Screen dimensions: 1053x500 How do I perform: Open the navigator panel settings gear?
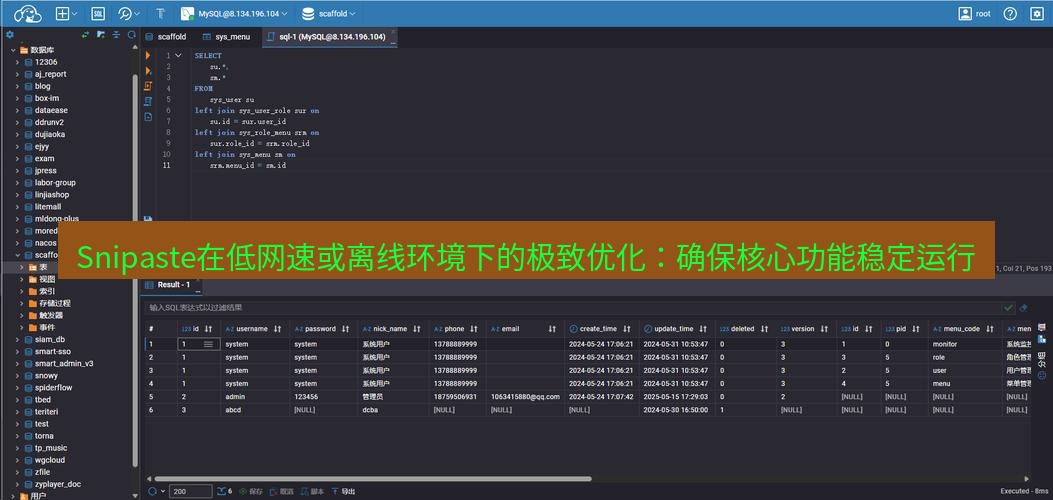[10, 34]
